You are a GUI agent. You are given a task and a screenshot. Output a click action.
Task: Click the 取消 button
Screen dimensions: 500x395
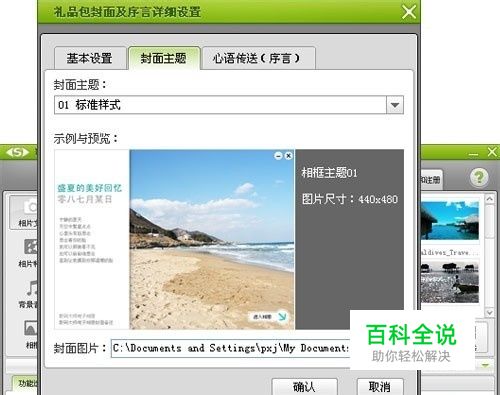(x=380, y=387)
